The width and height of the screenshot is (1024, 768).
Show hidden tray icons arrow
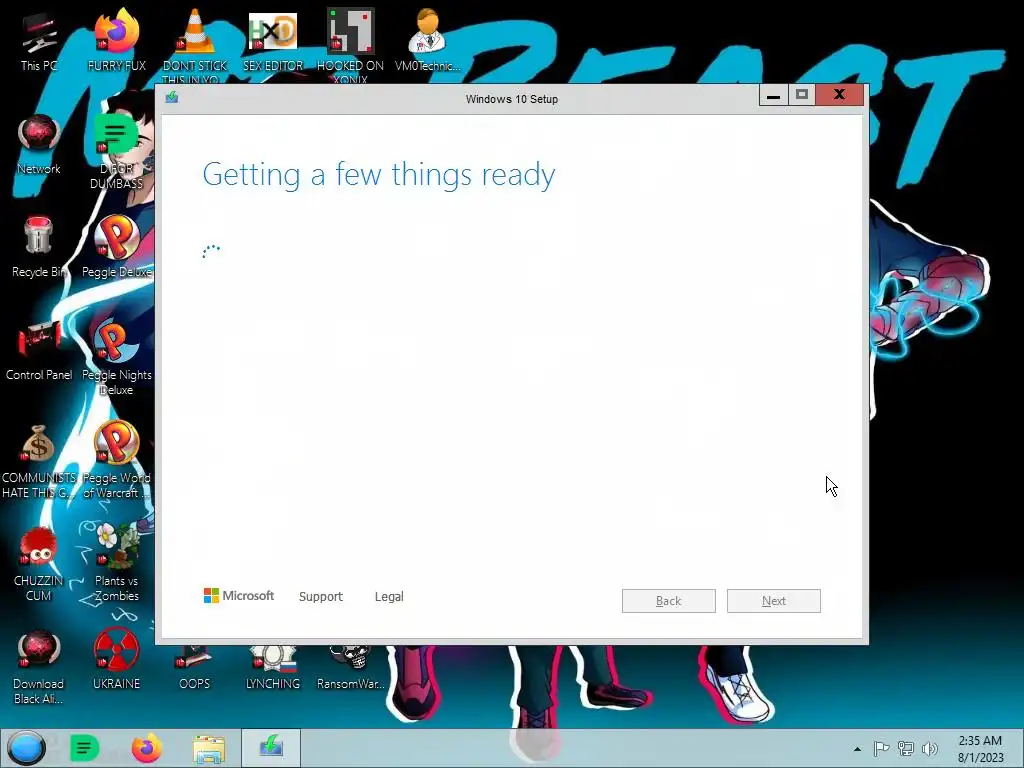[857, 749]
